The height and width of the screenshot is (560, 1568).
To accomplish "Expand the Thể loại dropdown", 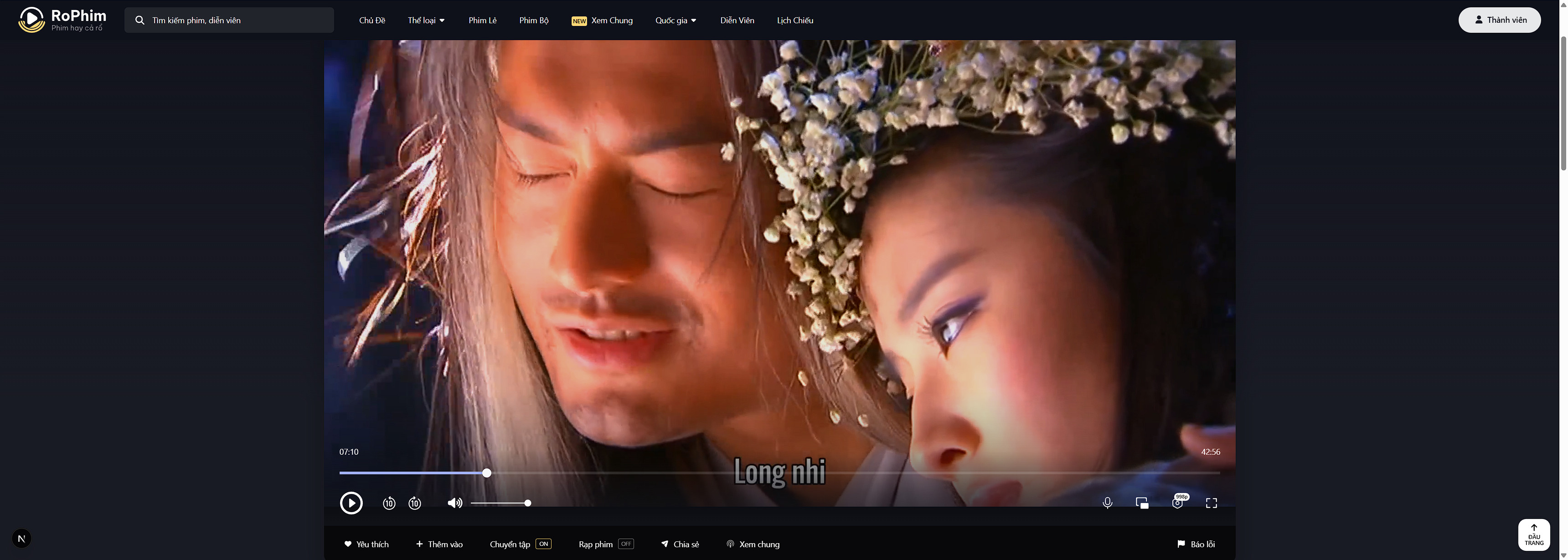I will (x=426, y=20).
